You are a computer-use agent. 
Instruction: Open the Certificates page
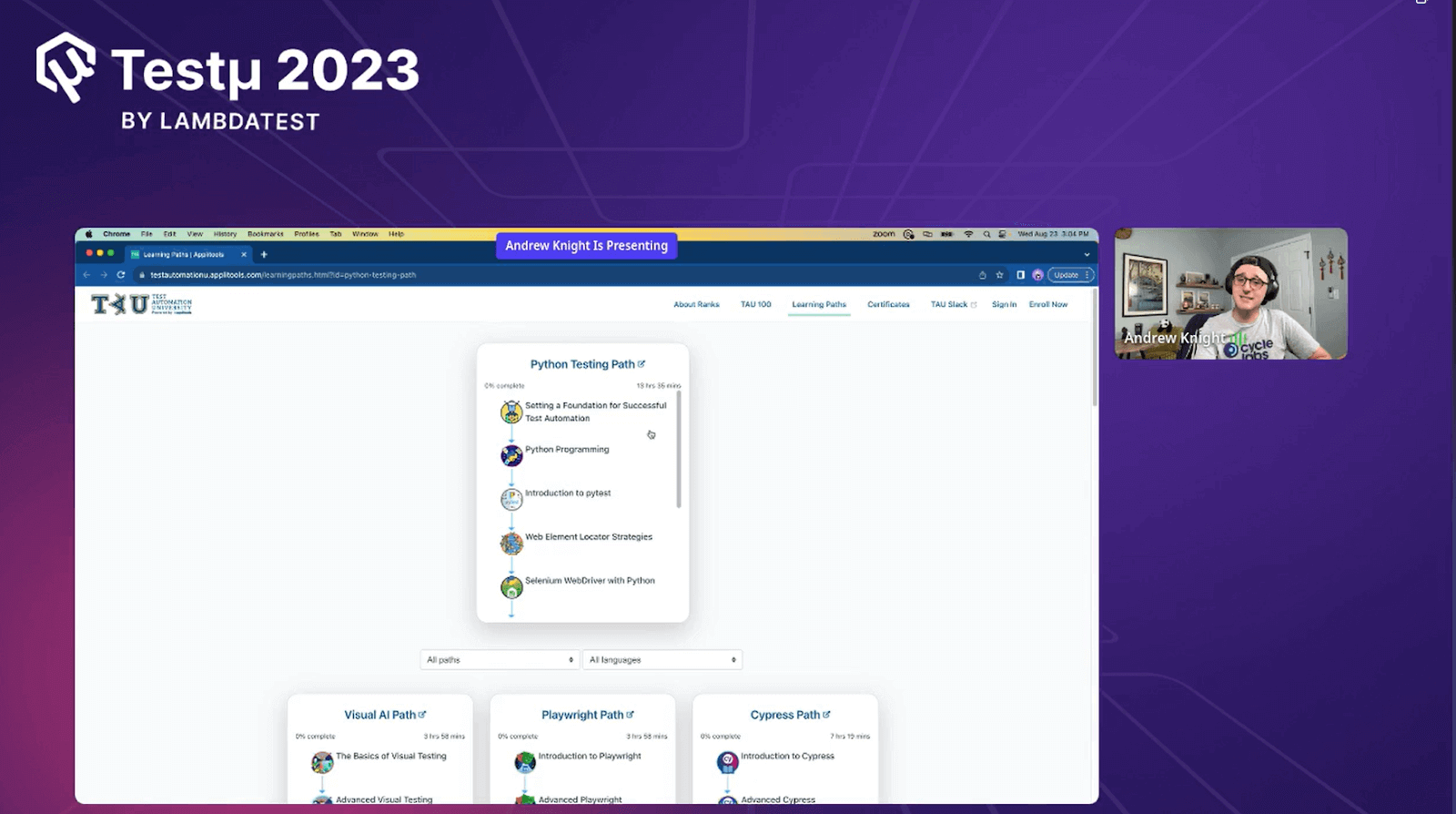coord(888,304)
